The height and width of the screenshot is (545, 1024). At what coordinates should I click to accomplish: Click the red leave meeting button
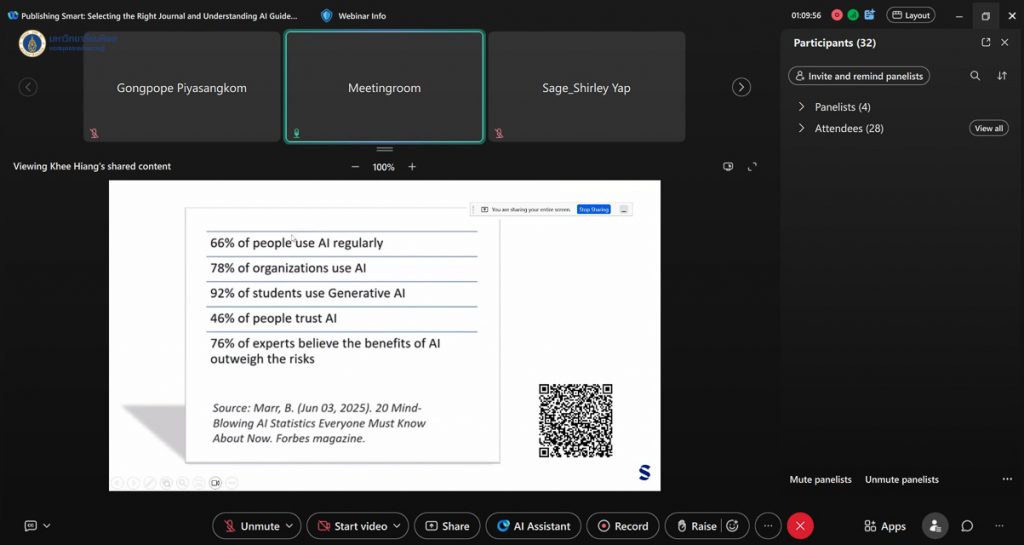click(x=799, y=526)
